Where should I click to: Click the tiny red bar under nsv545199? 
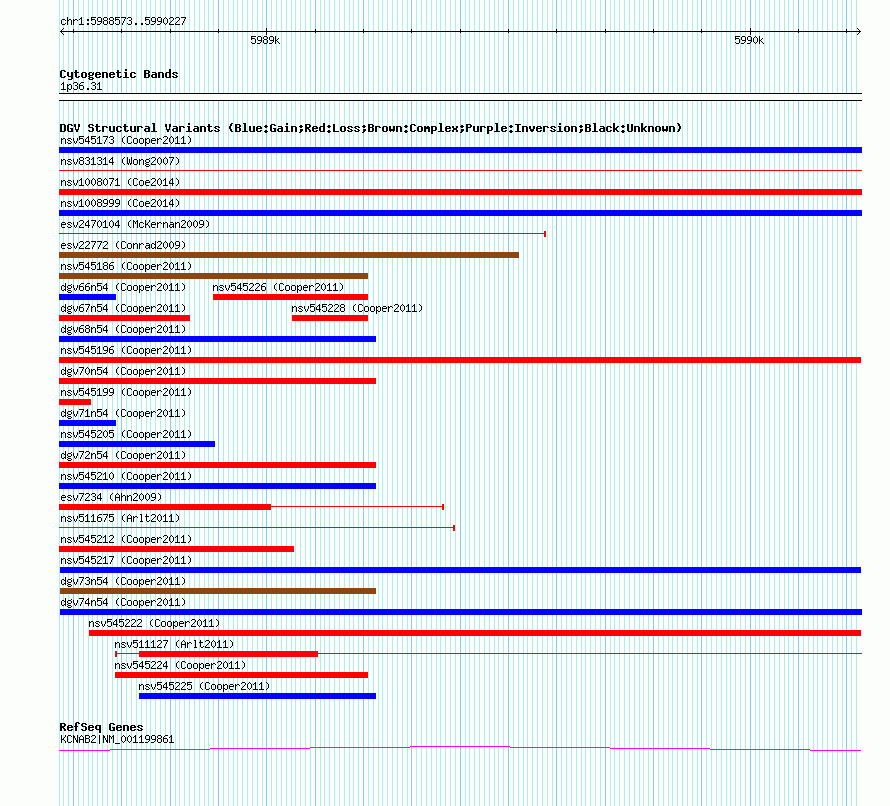pos(75,402)
